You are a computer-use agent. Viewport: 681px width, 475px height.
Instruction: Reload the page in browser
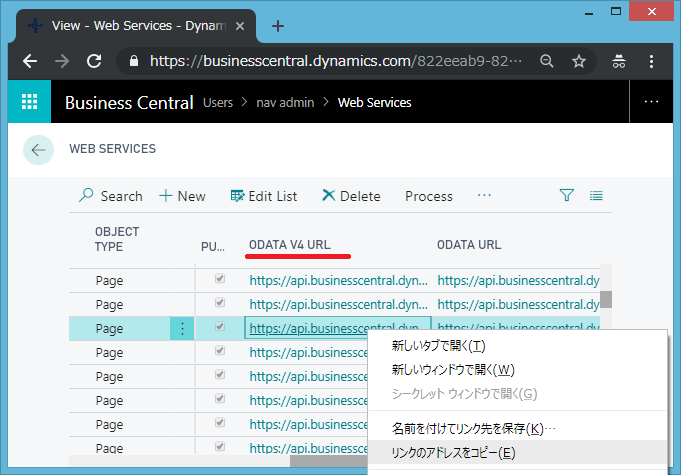pyautogui.click(x=94, y=61)
